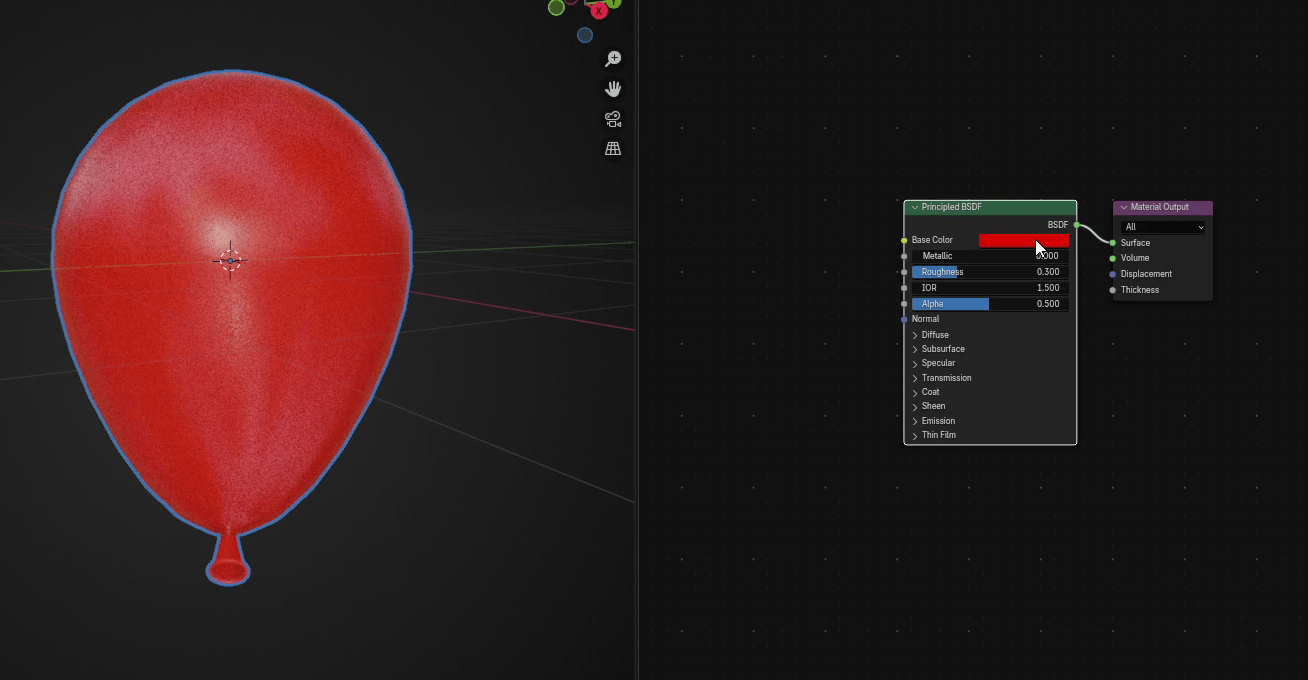Select the pan hand icon in viewport
This screenshot has width=1308, height=680.
(613, 89)
